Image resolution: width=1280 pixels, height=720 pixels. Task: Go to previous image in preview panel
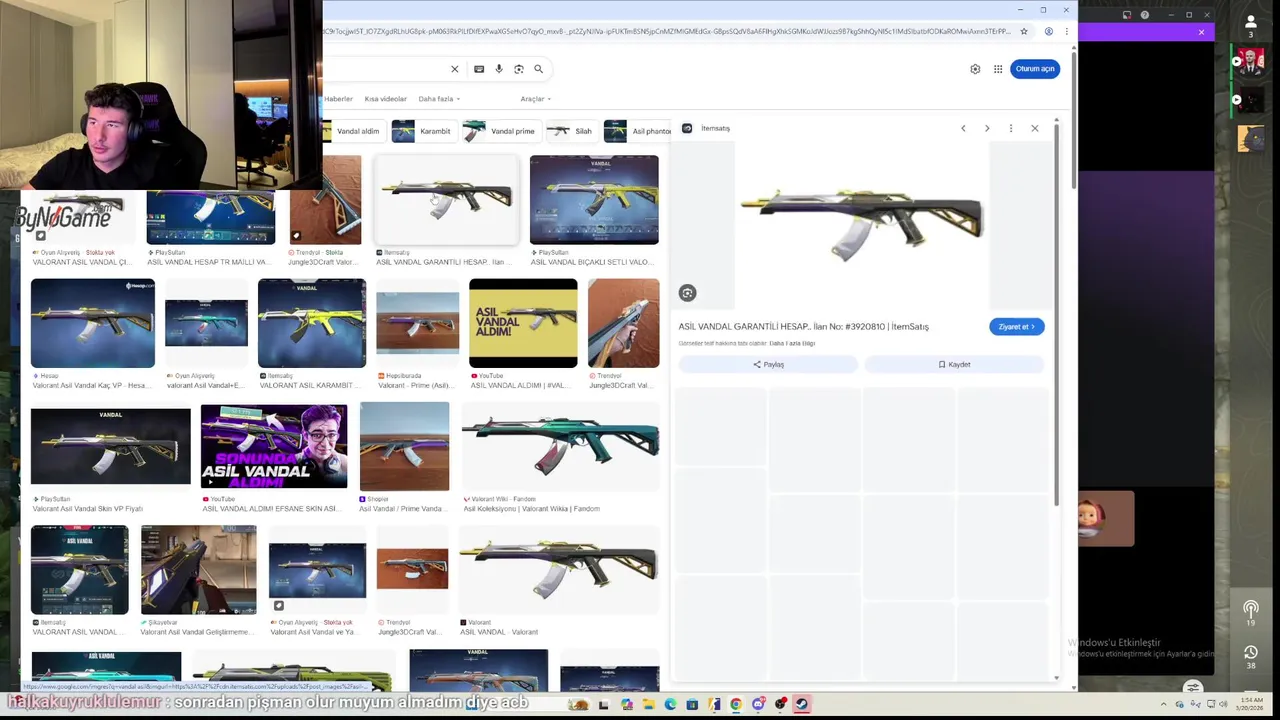963,128
